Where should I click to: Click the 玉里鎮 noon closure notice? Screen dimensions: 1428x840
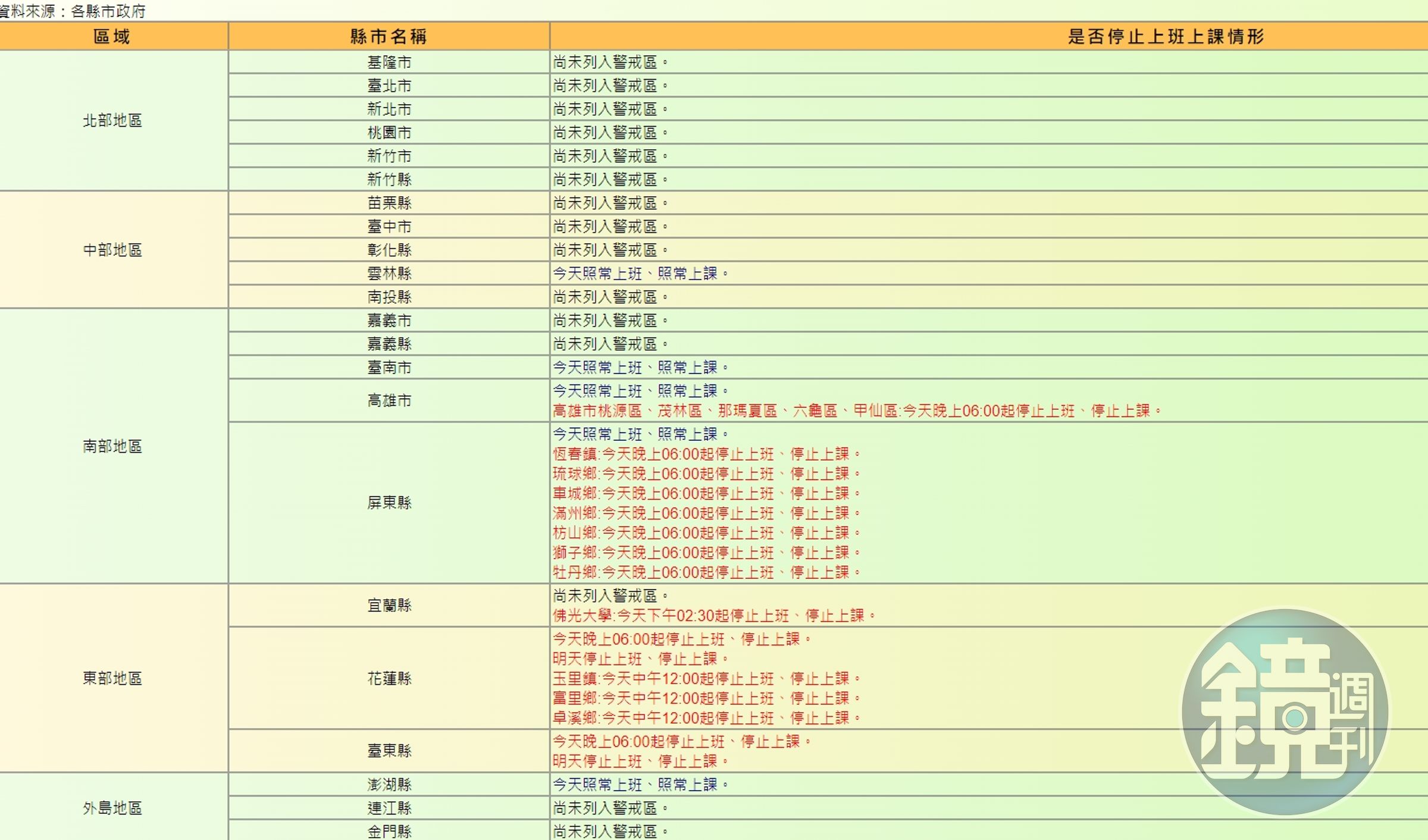point(707,678)
